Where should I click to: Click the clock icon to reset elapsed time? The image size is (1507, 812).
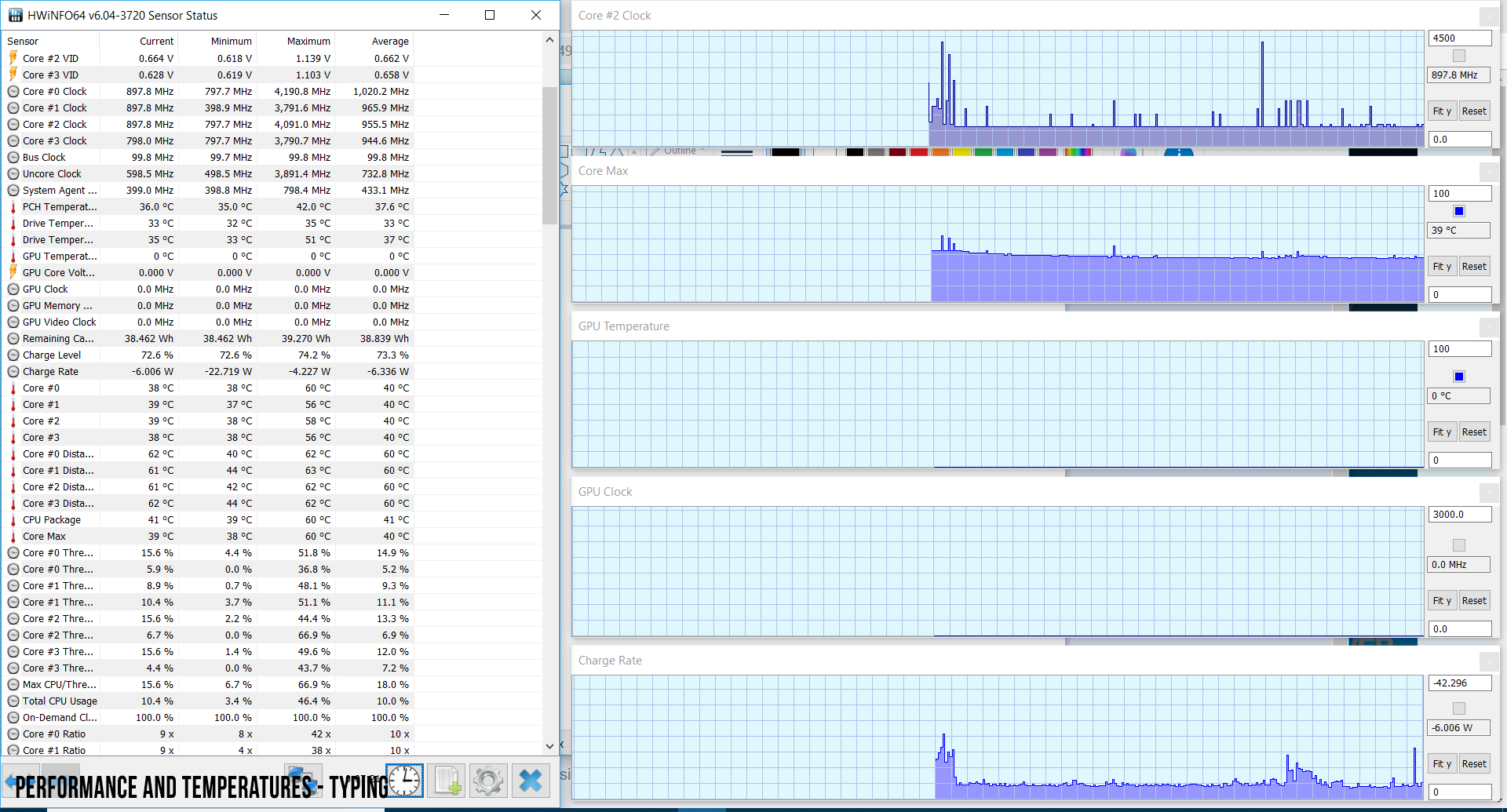click(x=404, y=780)
